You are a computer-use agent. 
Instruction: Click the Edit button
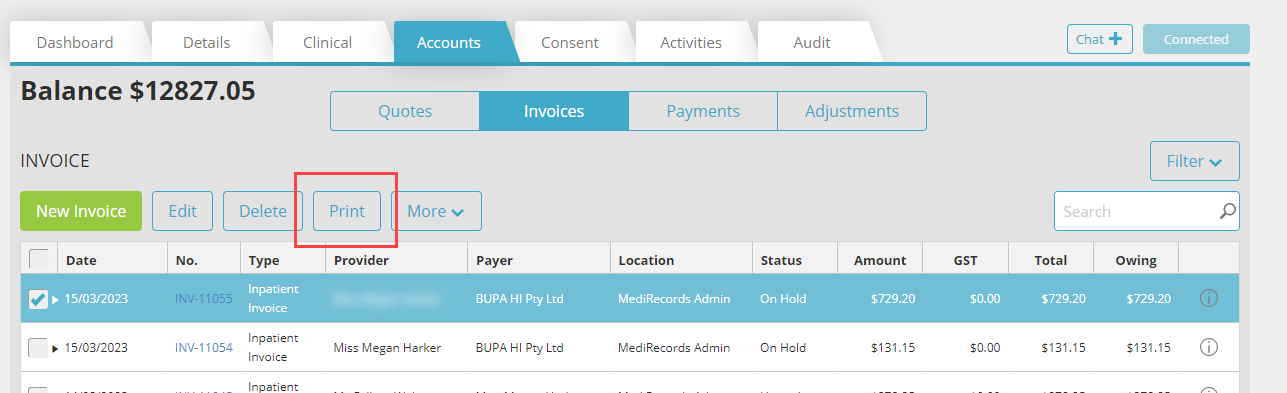(x=183, y=211)
